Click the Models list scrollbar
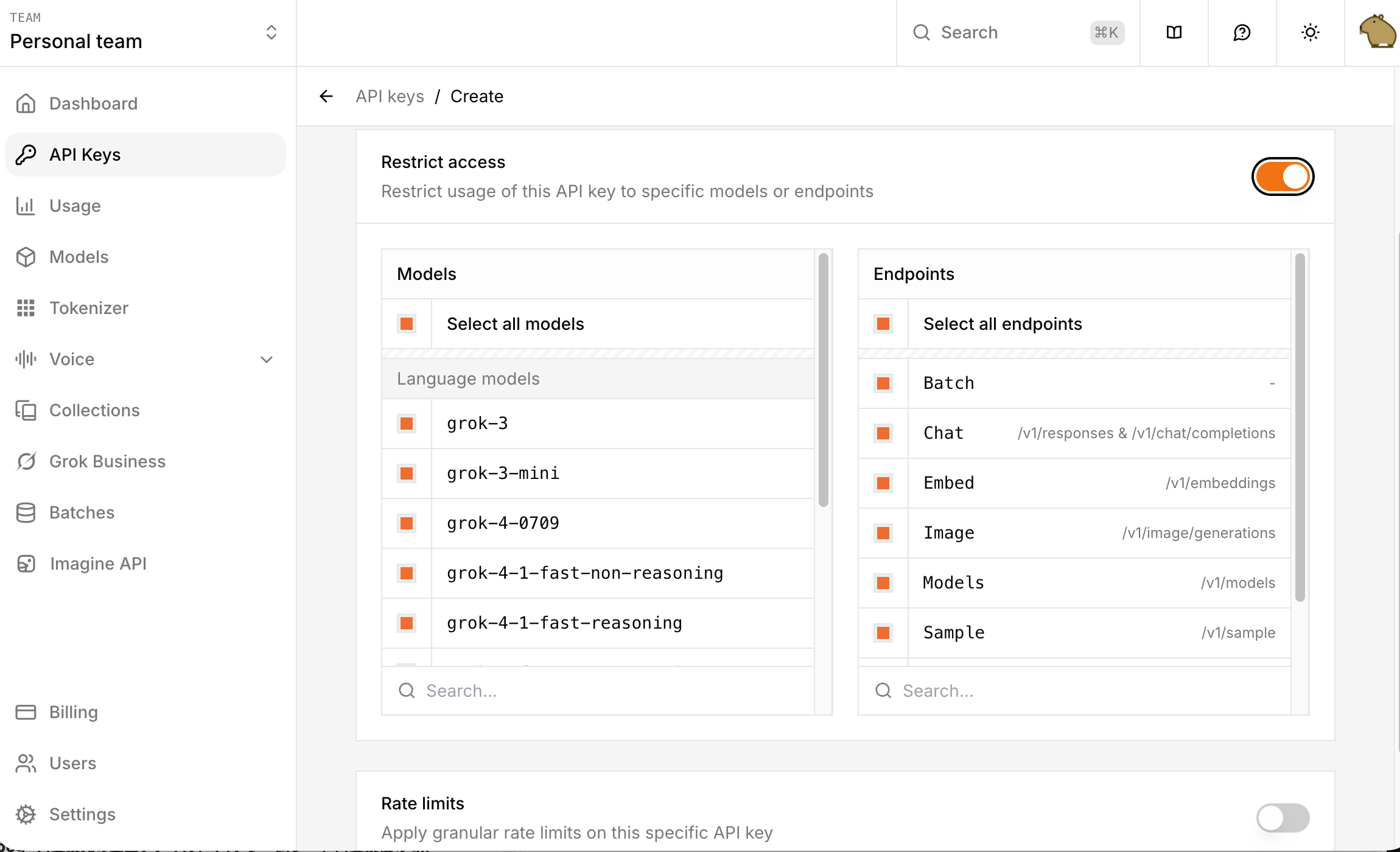 point(823,380)
